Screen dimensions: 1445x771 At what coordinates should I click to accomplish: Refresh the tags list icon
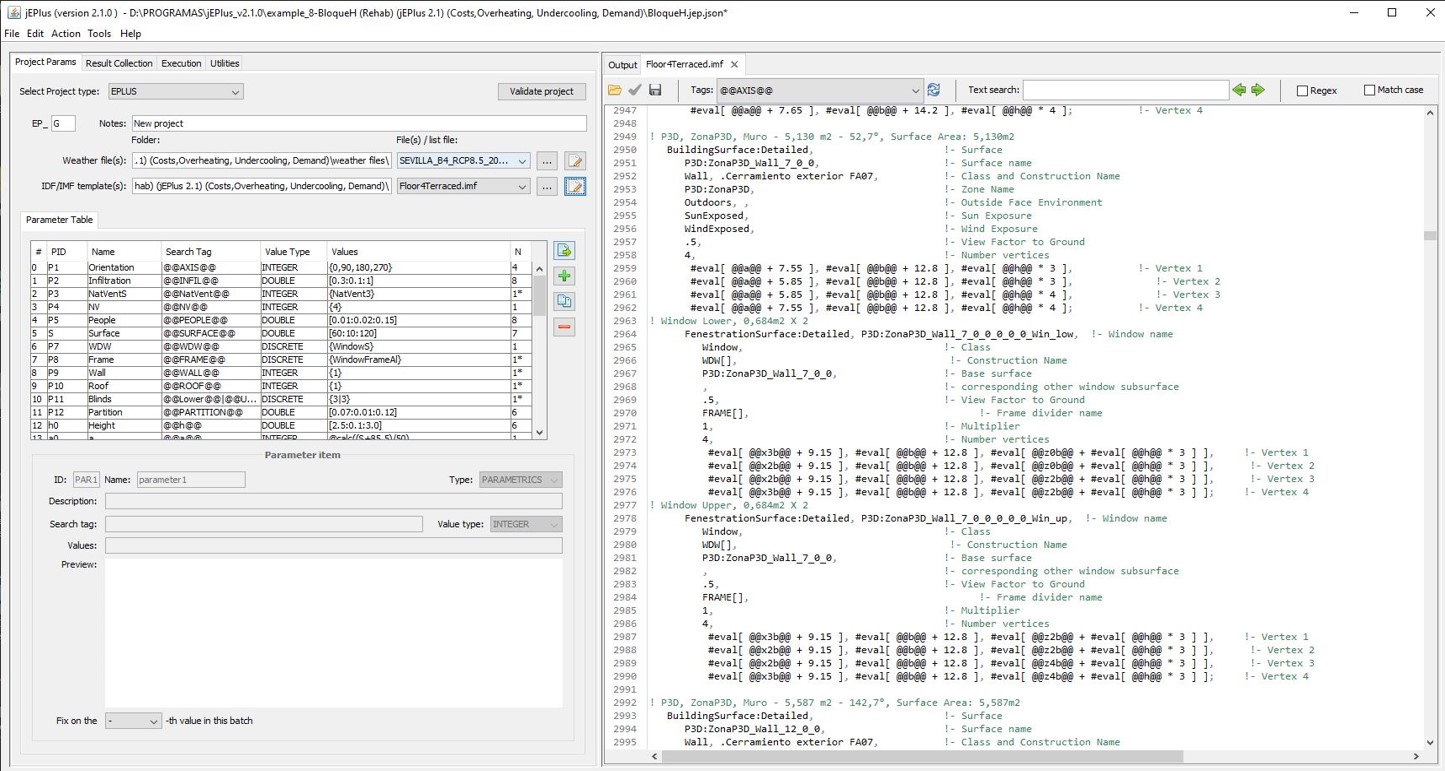934,90
